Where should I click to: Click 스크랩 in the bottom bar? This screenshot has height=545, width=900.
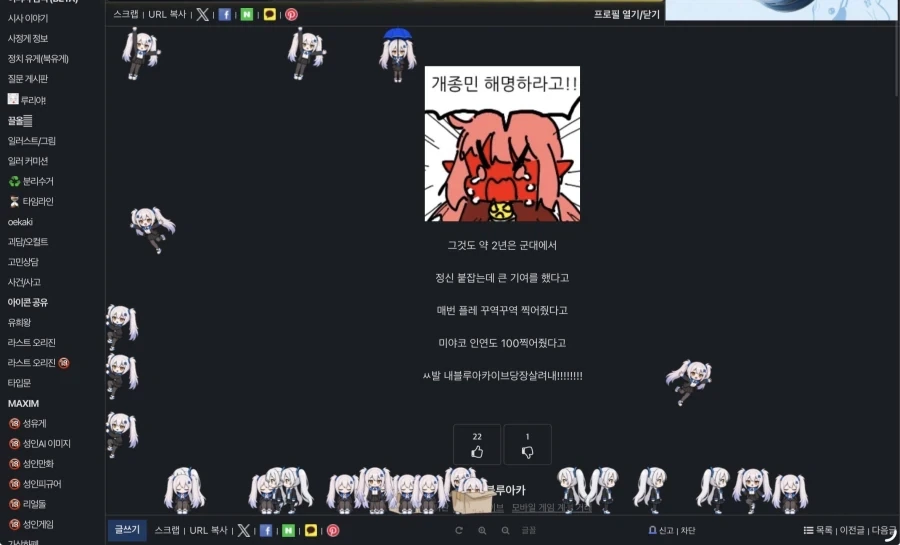coord(167,530)
